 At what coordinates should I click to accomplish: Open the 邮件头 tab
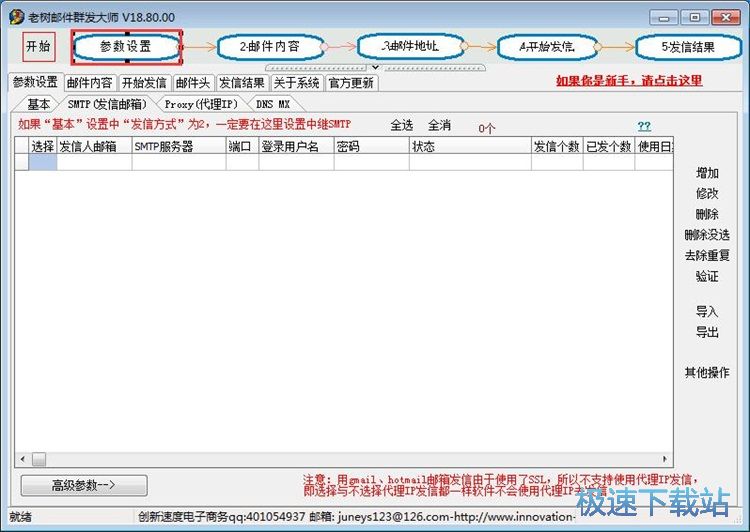193,83
